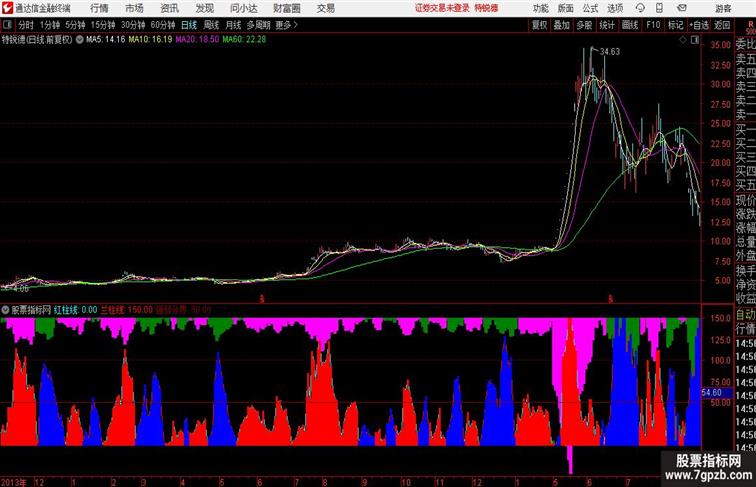Switch to the 30分钟 period tab
Image resolution: width=756 pixels, height=487 pixels.
point(133,25)
